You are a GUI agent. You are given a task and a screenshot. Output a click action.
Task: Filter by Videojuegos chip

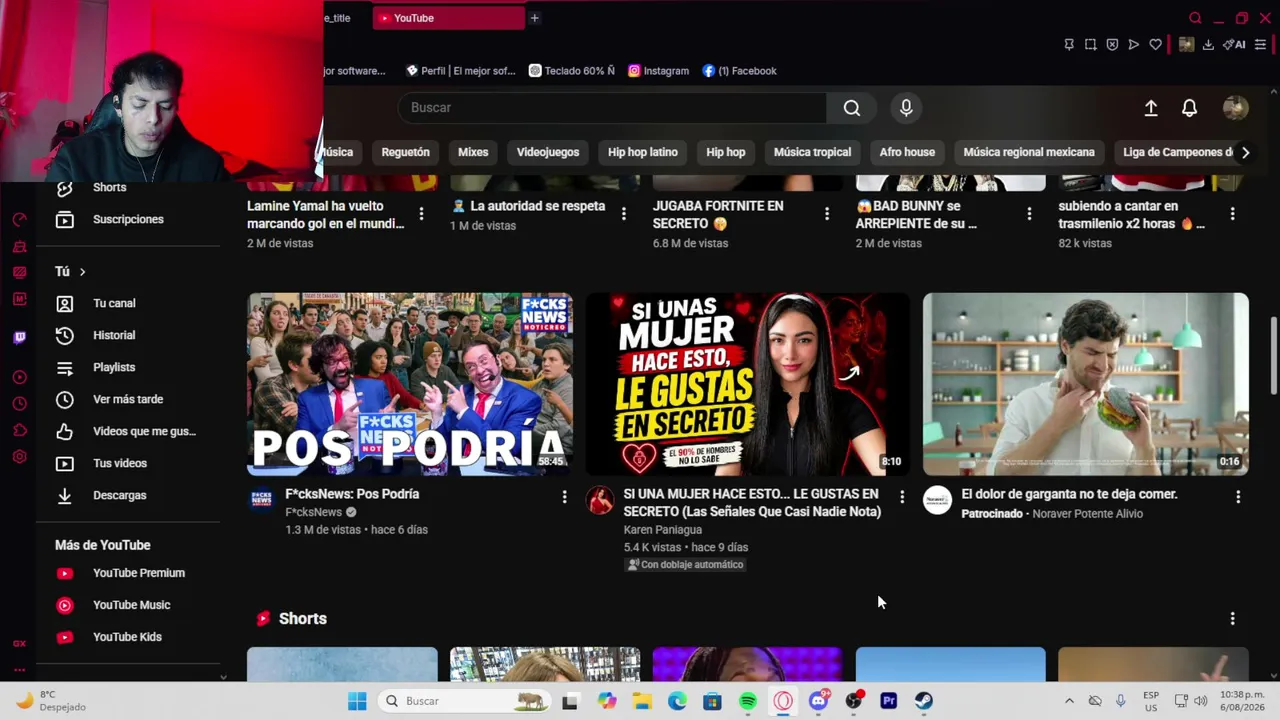[548, 152]
